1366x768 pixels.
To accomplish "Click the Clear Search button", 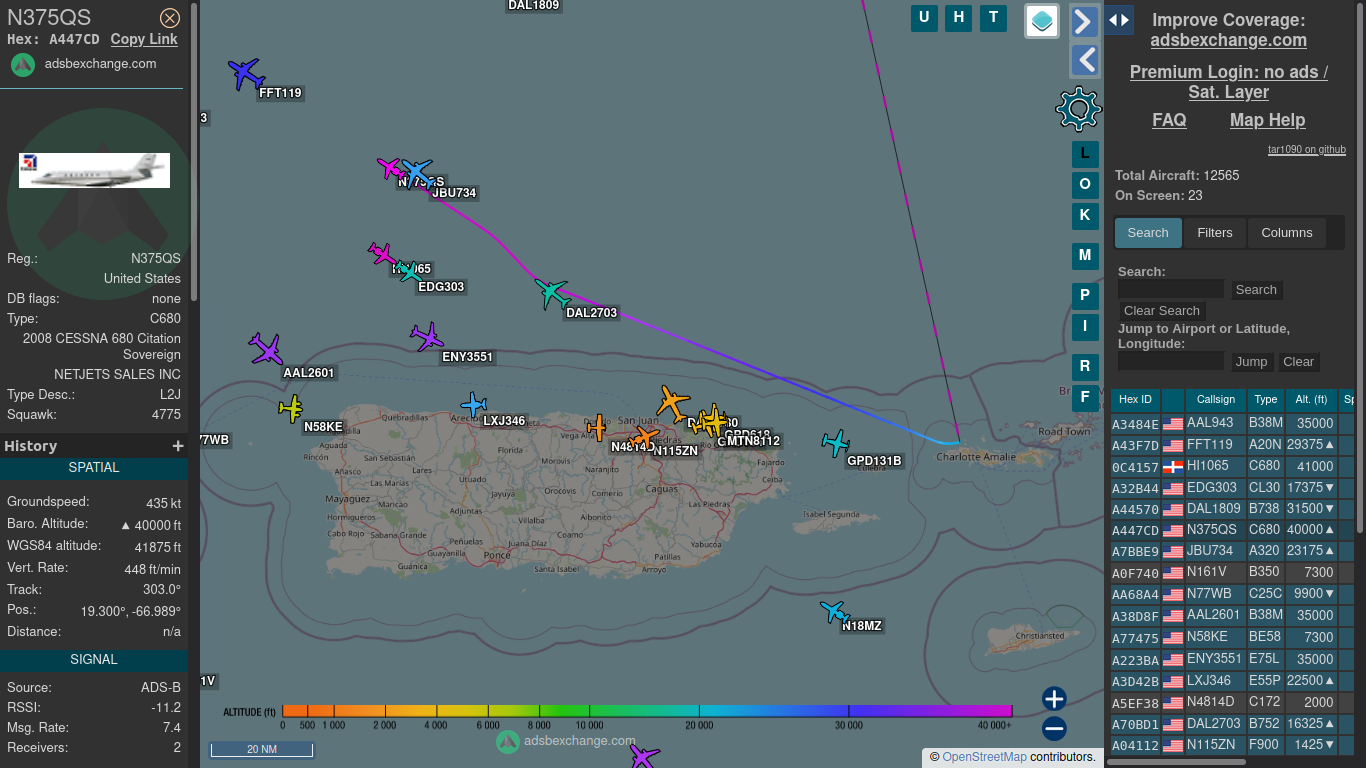I will click(1162, 311).
